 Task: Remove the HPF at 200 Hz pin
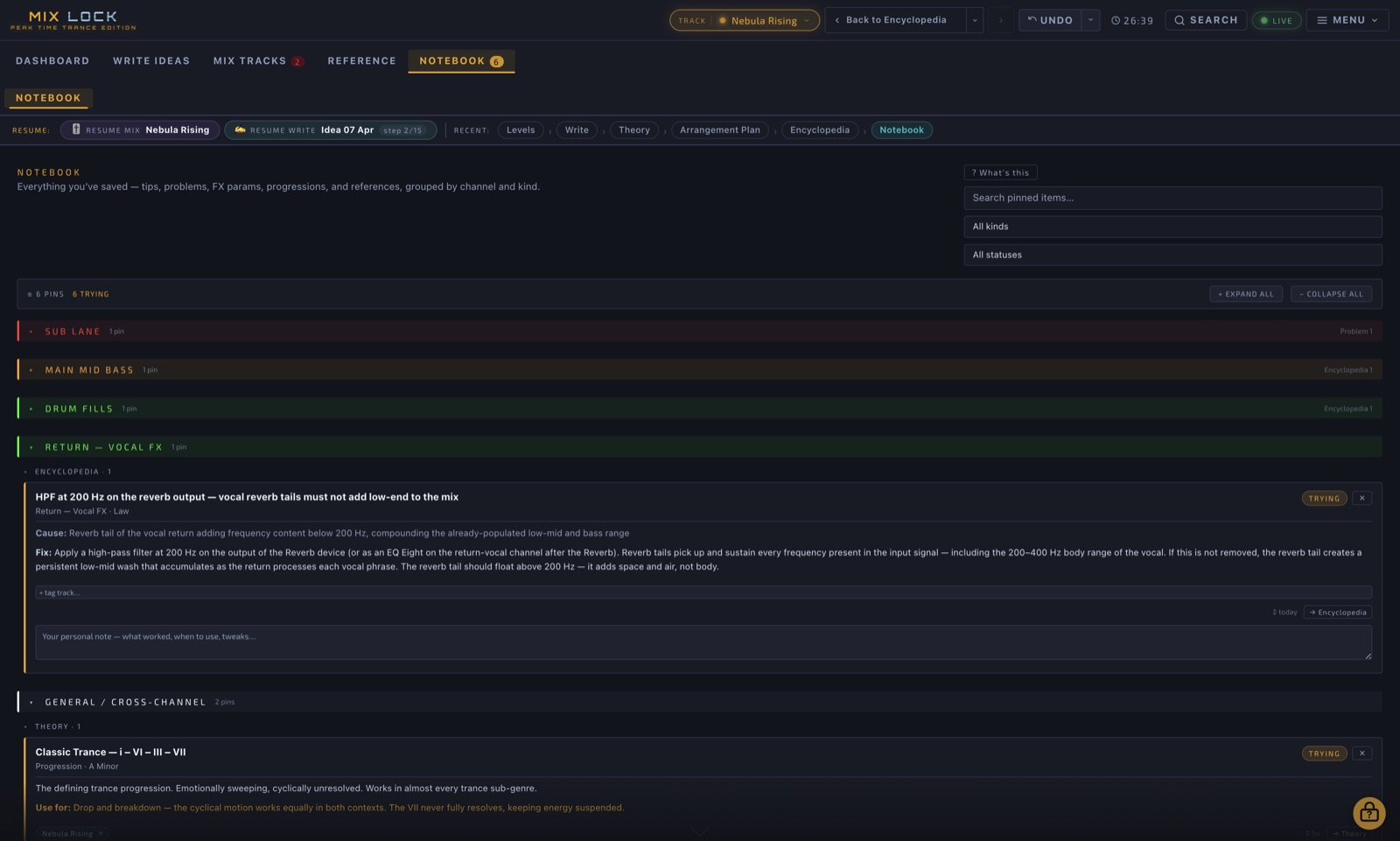click(1361, 498)
